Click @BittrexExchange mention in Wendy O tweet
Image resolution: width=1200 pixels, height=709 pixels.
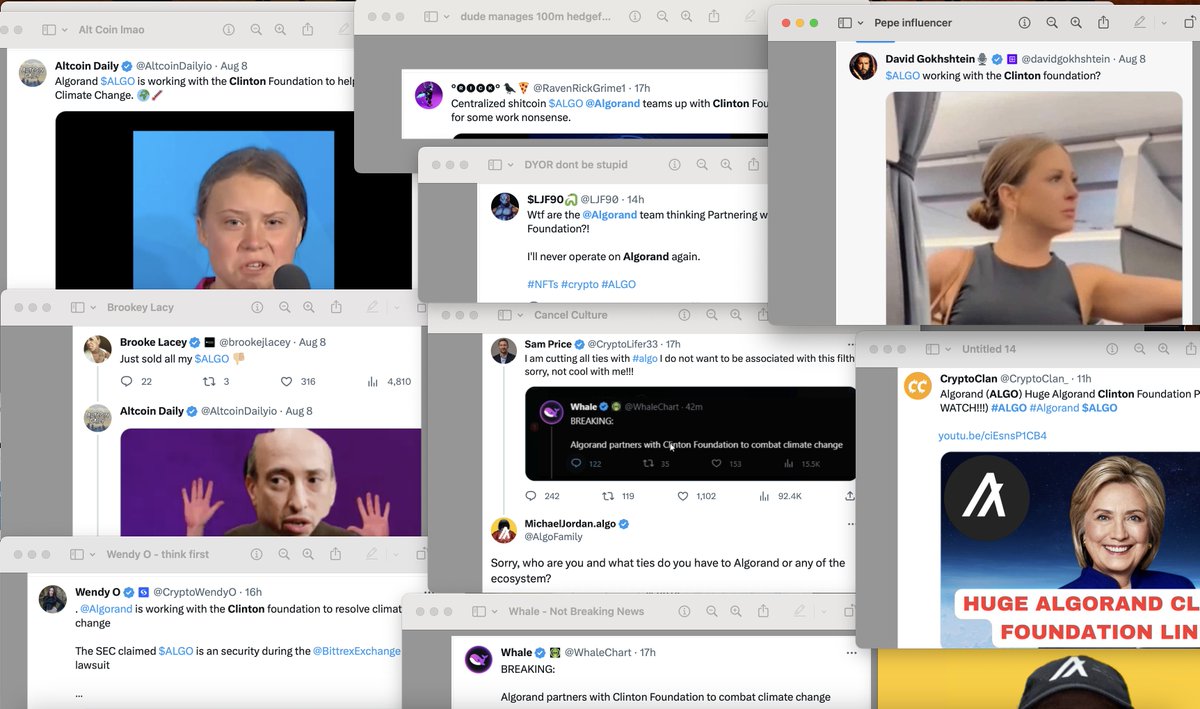(357, 651)
